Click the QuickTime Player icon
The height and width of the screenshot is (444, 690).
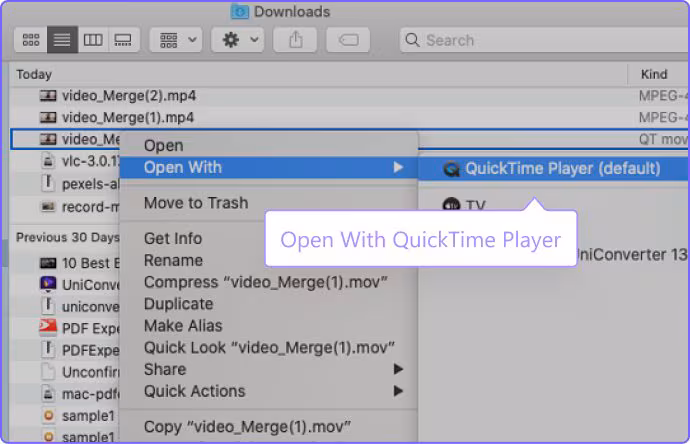pos(451,169)
